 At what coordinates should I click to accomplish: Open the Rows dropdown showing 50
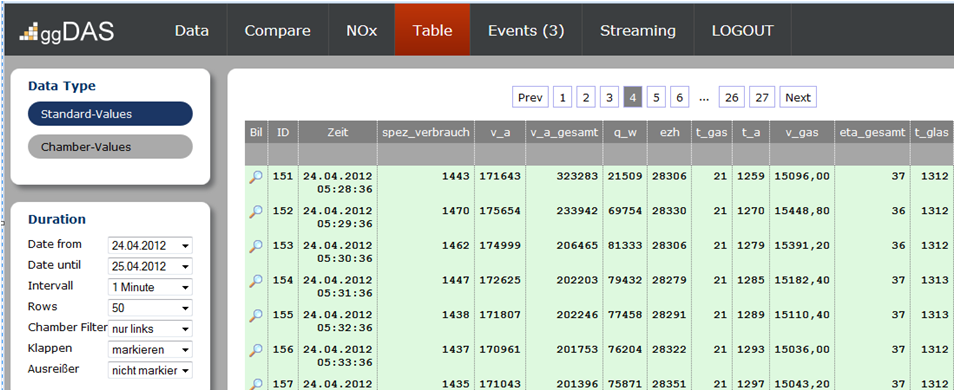point(150,308)
